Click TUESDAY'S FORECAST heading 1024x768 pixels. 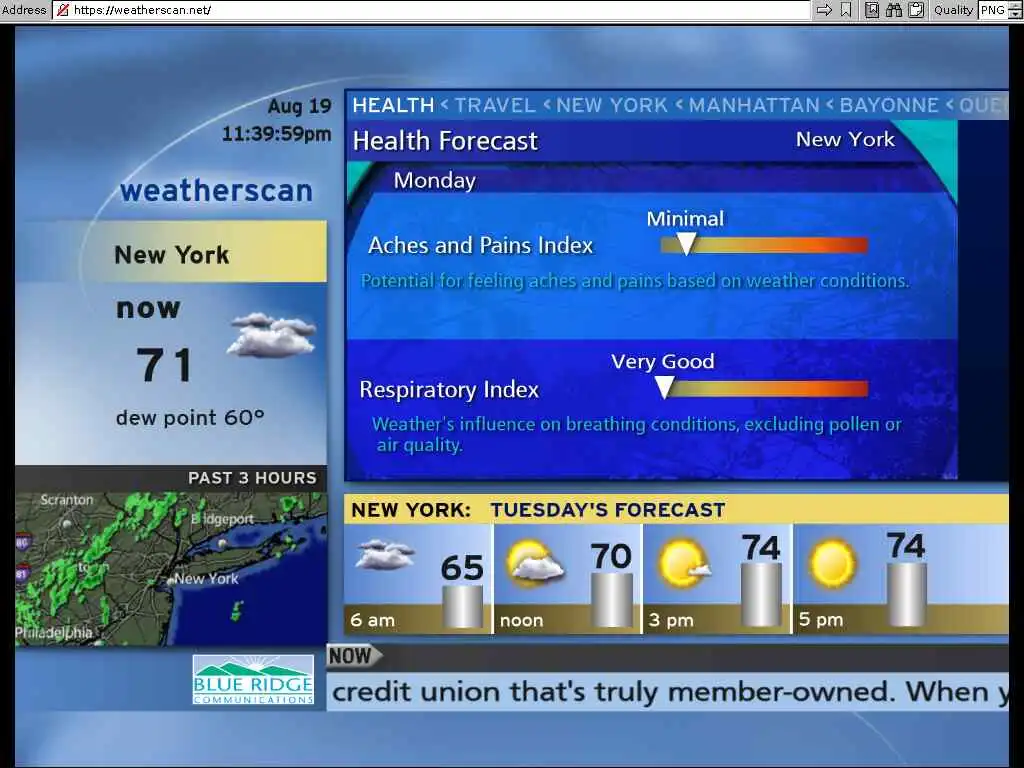click(608, 510)
